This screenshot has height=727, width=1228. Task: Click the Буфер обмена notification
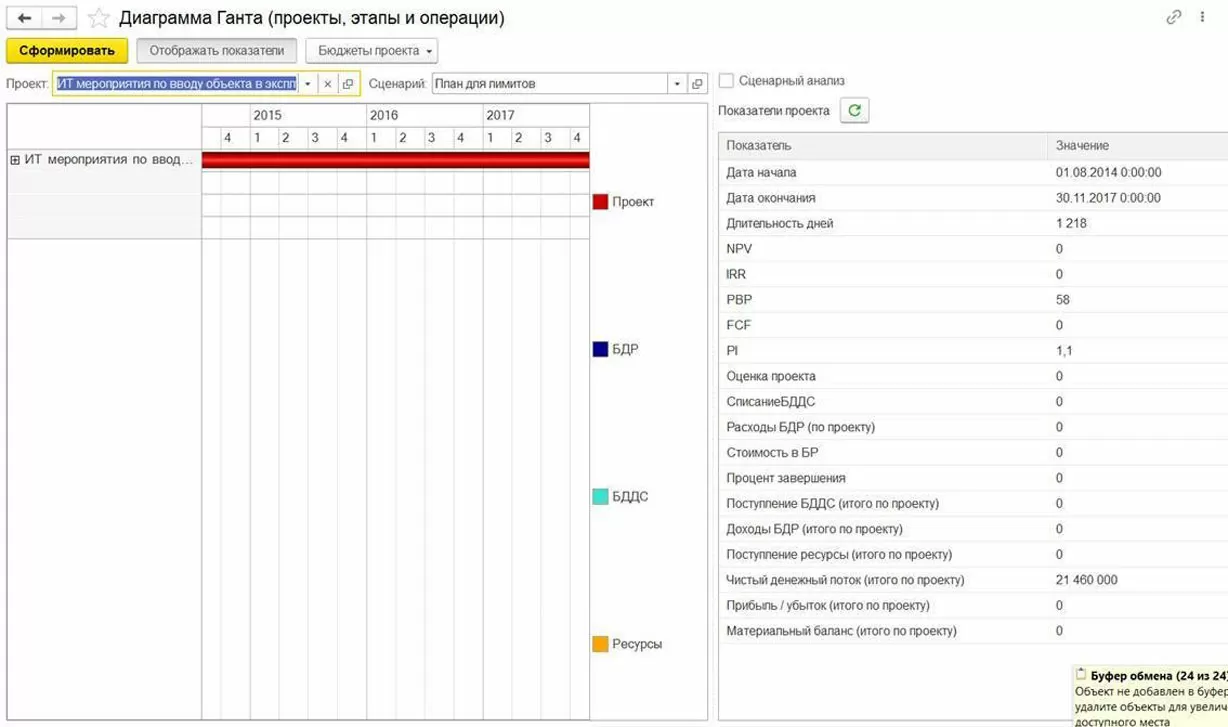pyautogui.click(x=1150, y=697)
